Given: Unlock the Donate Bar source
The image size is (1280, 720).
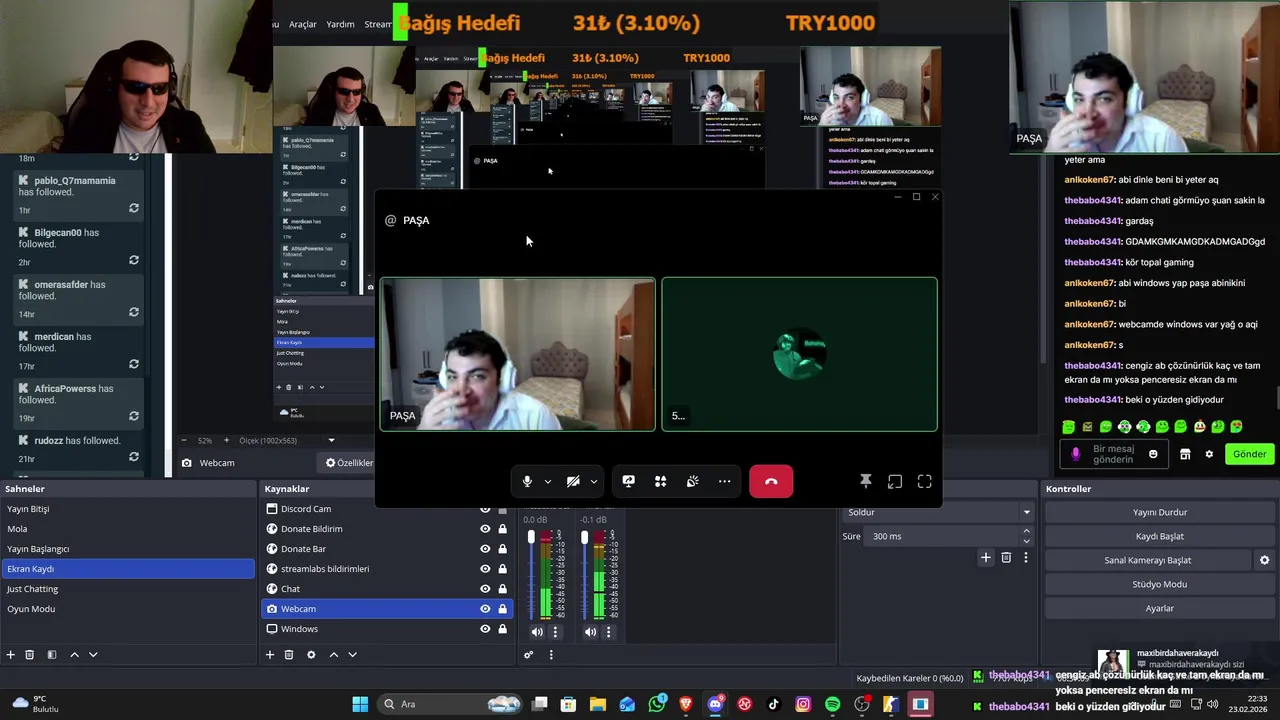Looking at the screenshot, I should (x=502, y=549).
